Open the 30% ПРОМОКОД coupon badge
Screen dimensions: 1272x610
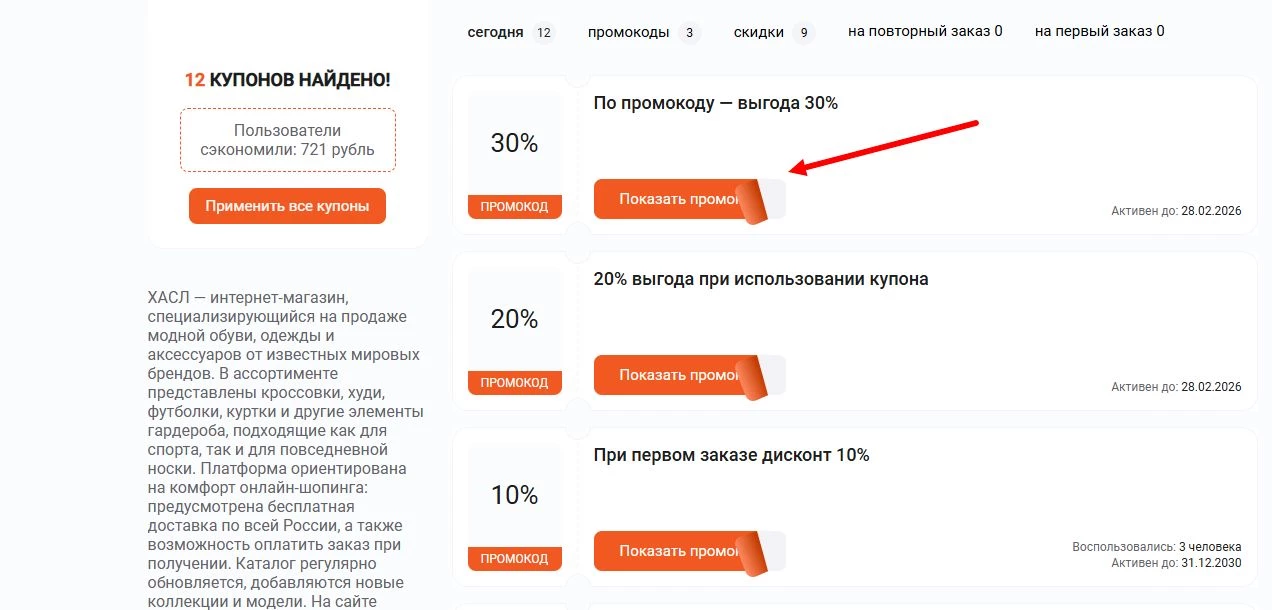(x=514, y=155)
